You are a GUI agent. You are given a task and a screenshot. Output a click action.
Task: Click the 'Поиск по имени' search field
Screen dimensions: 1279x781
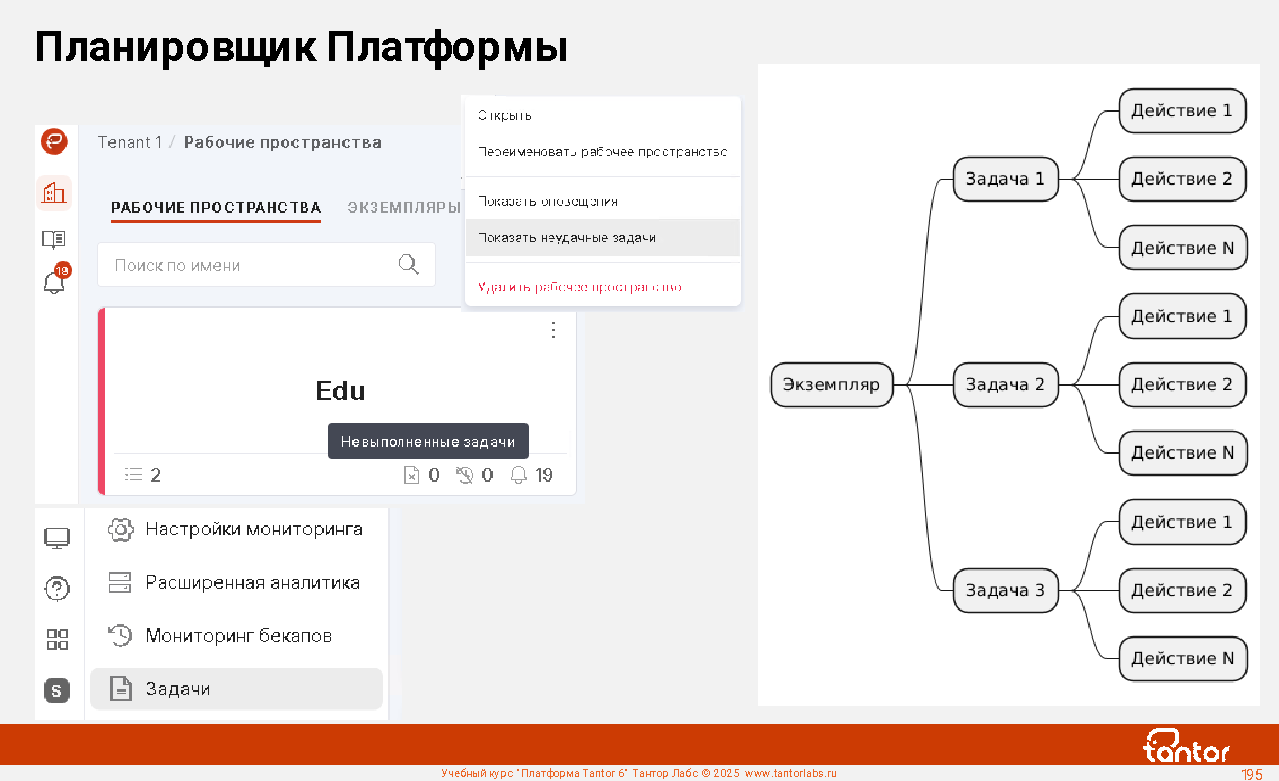coord(250,265)
